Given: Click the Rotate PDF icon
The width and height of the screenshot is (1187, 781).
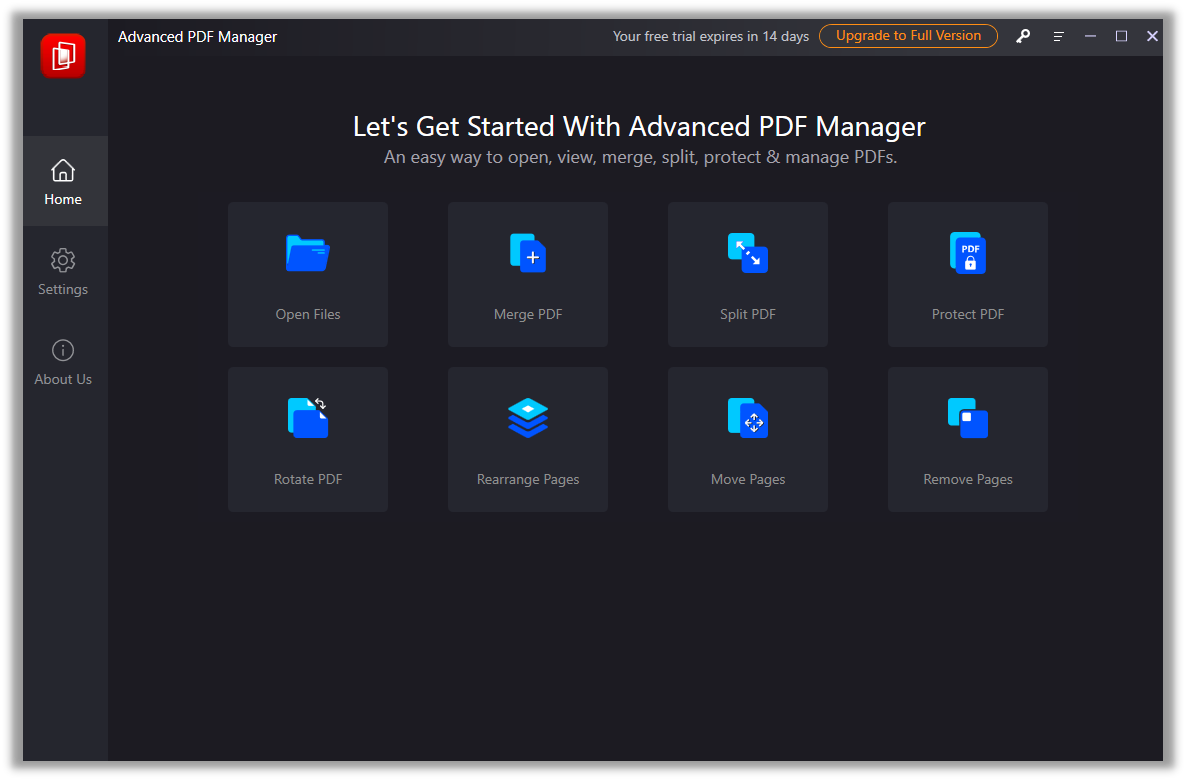Looking at the screenshot, I should (307, 418).
